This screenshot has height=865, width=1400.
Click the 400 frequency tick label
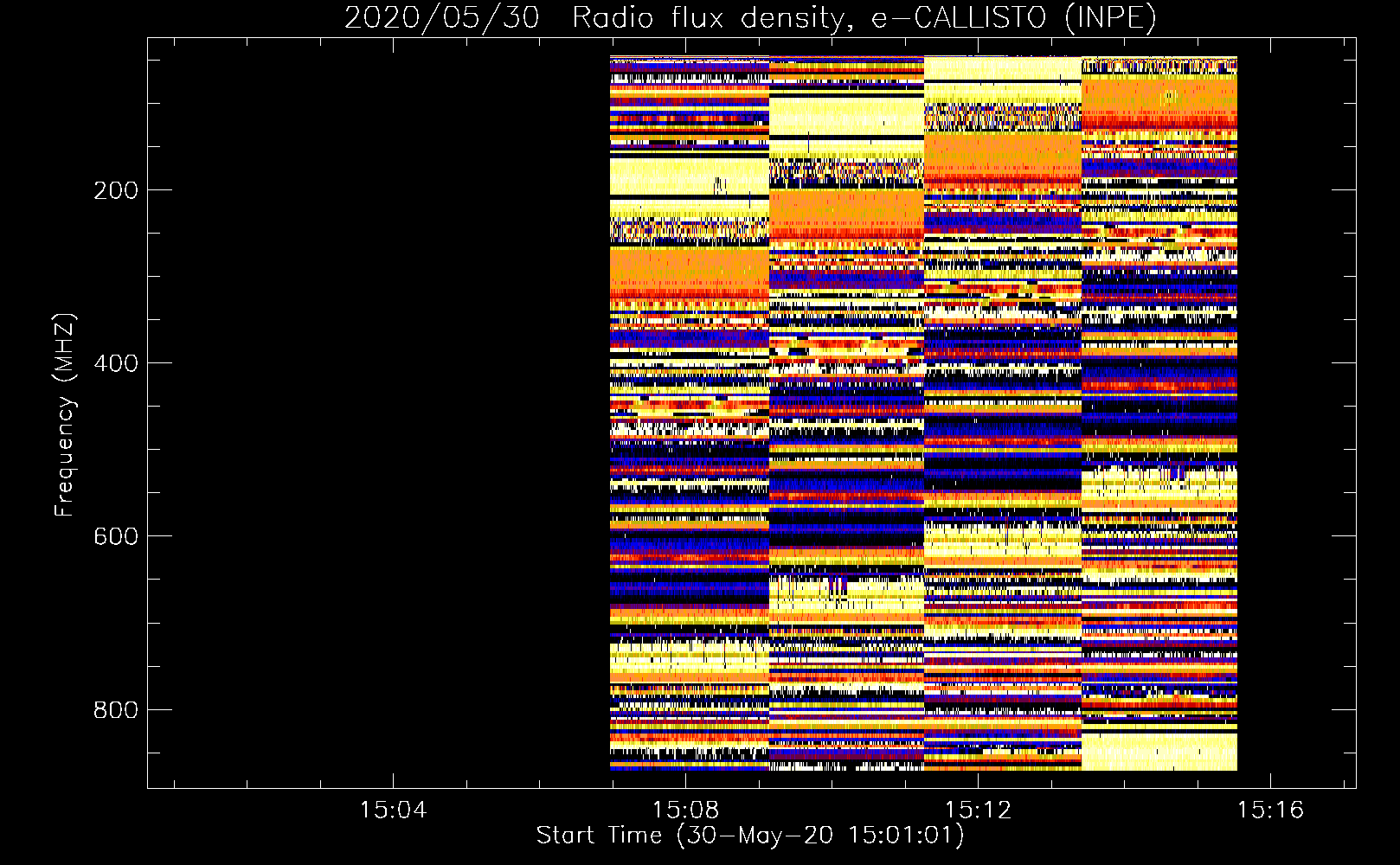[x=115, y=363]
